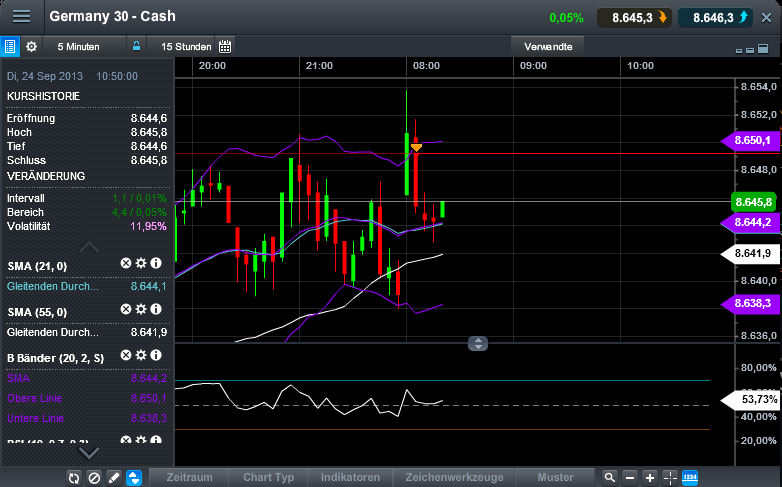Click the orange order marker on chart
The height and width of the screenshot is (487, 782).
tap(416, 147)
